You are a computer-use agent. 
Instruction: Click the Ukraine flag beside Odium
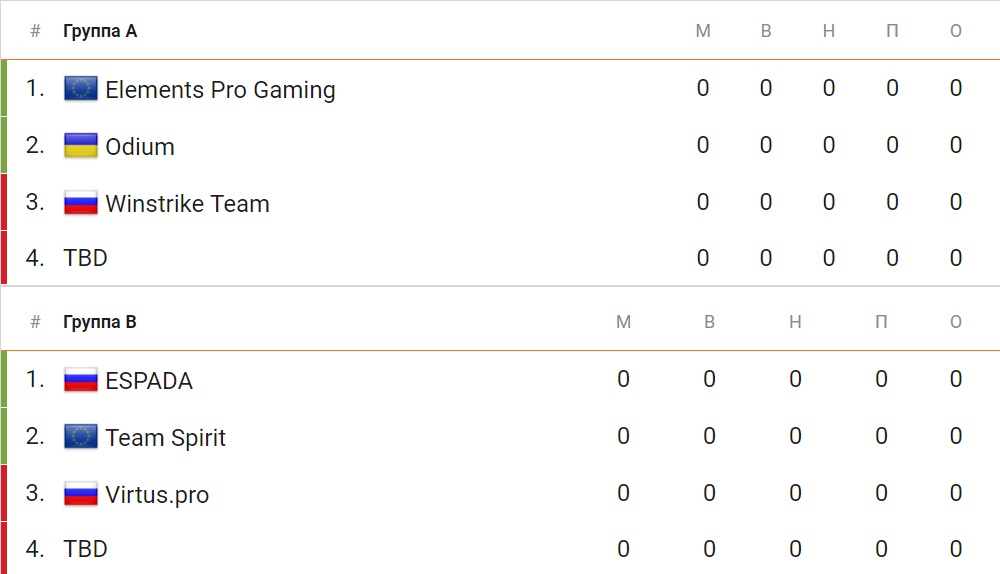[81, 145]
